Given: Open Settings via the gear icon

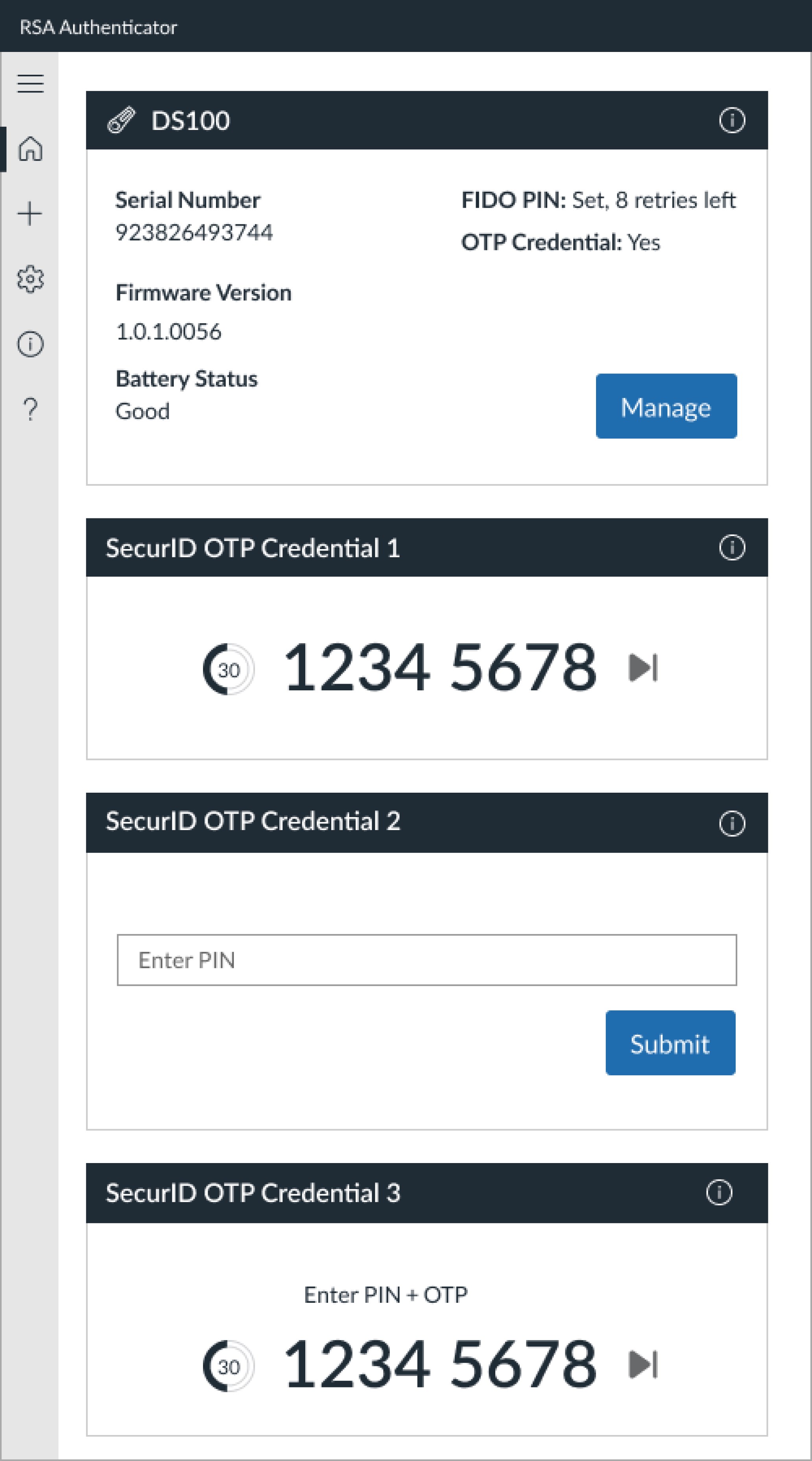Looking at the screenshot, I should pos(30,279).
